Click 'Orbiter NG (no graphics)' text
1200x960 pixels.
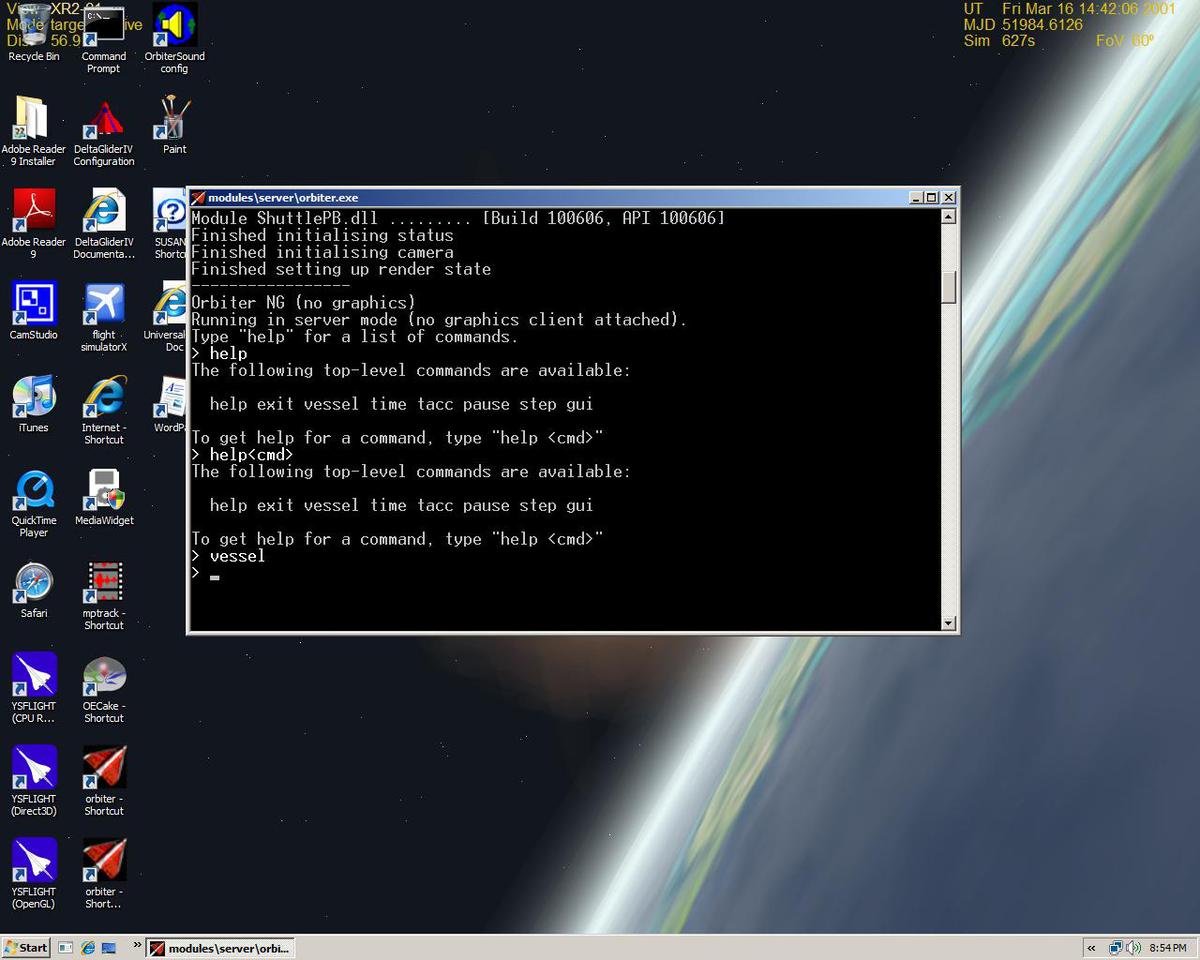(x=303, y=303)
